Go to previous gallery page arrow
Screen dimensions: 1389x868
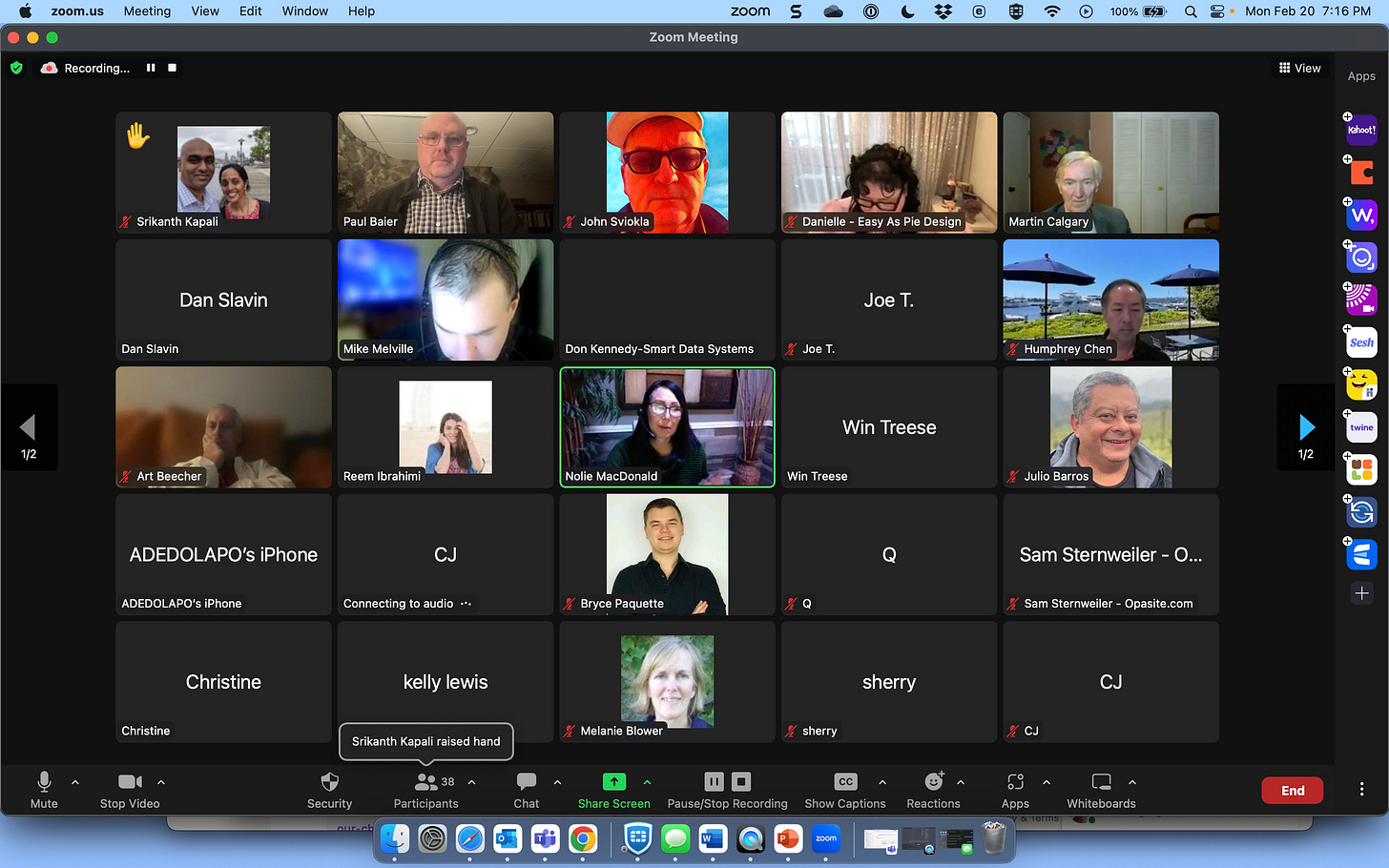point(29,427)
